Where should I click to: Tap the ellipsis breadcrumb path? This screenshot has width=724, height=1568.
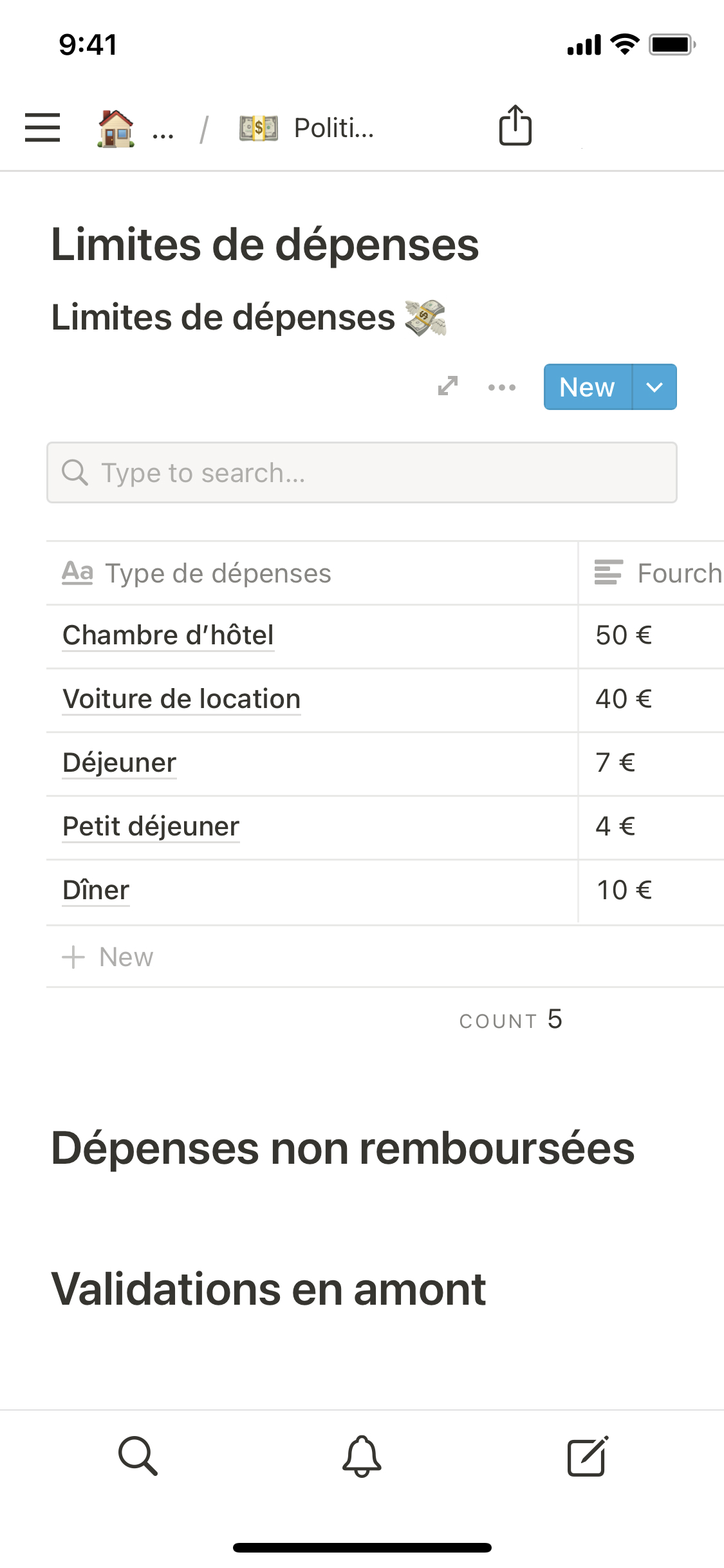pyautogui.click(x=163, y=129)
